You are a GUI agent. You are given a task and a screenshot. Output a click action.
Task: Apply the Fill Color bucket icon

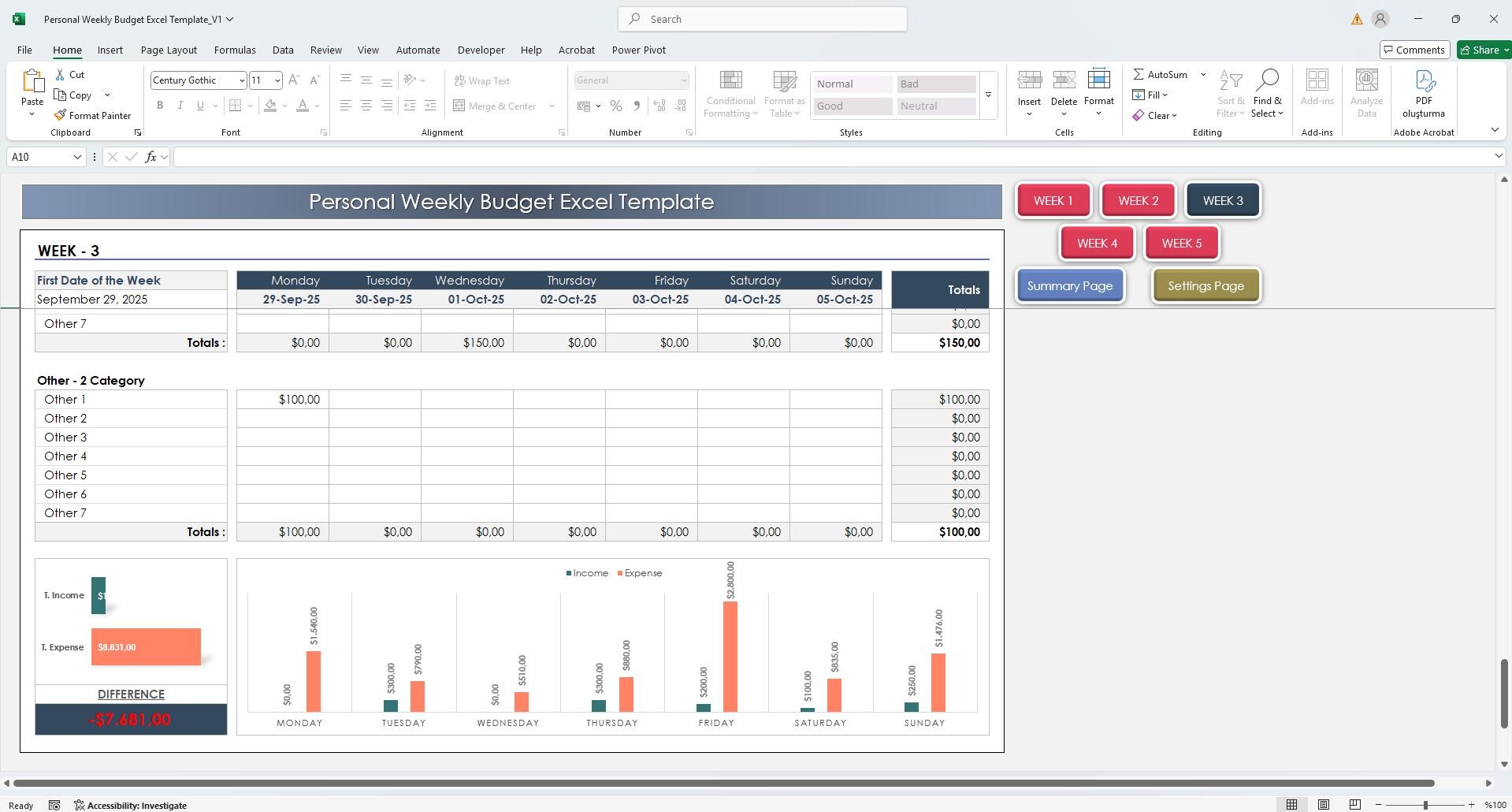pyautogui.click(x=270, y=106)
